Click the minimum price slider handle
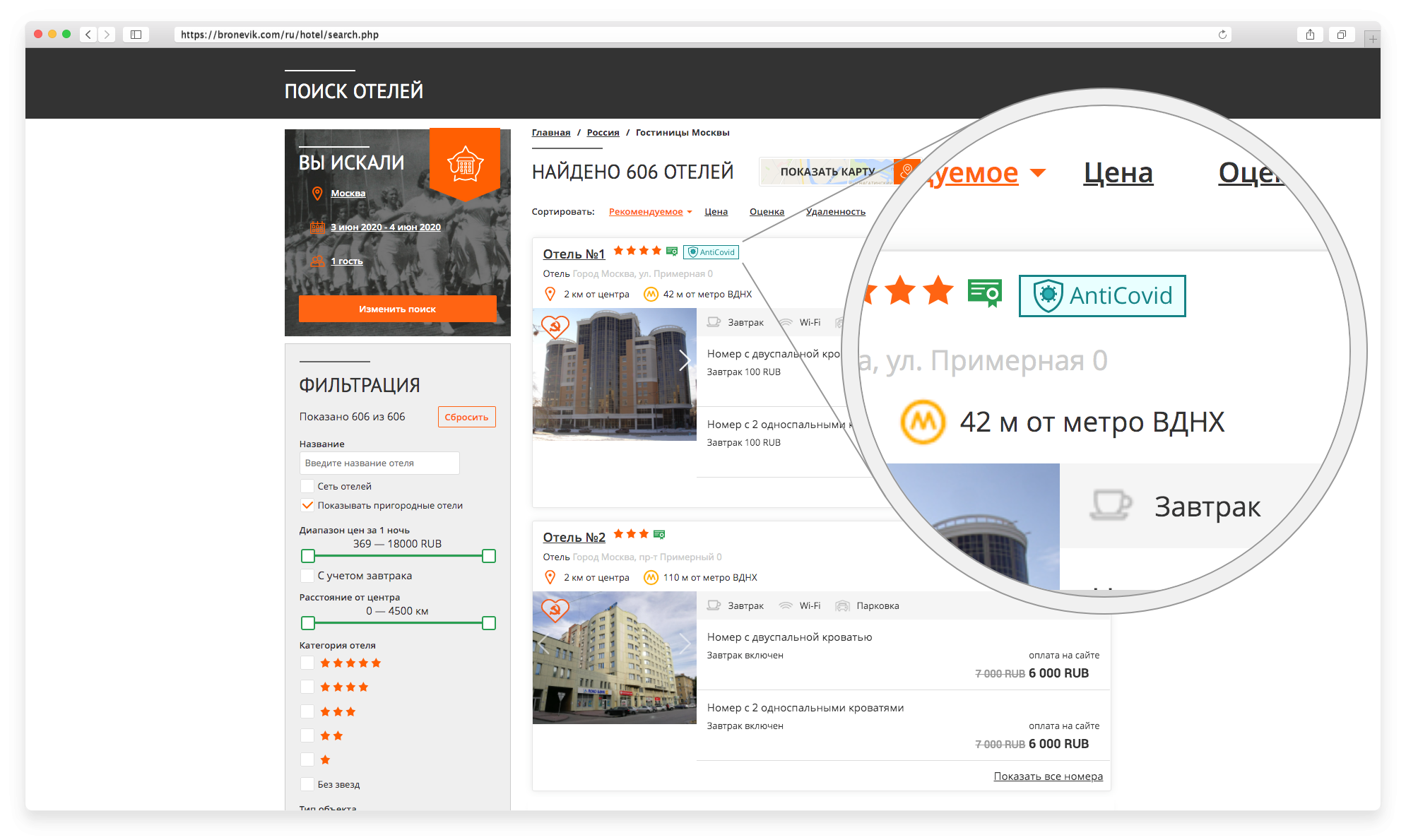This screenshot has height=840, width=1406. coord(307,556)
